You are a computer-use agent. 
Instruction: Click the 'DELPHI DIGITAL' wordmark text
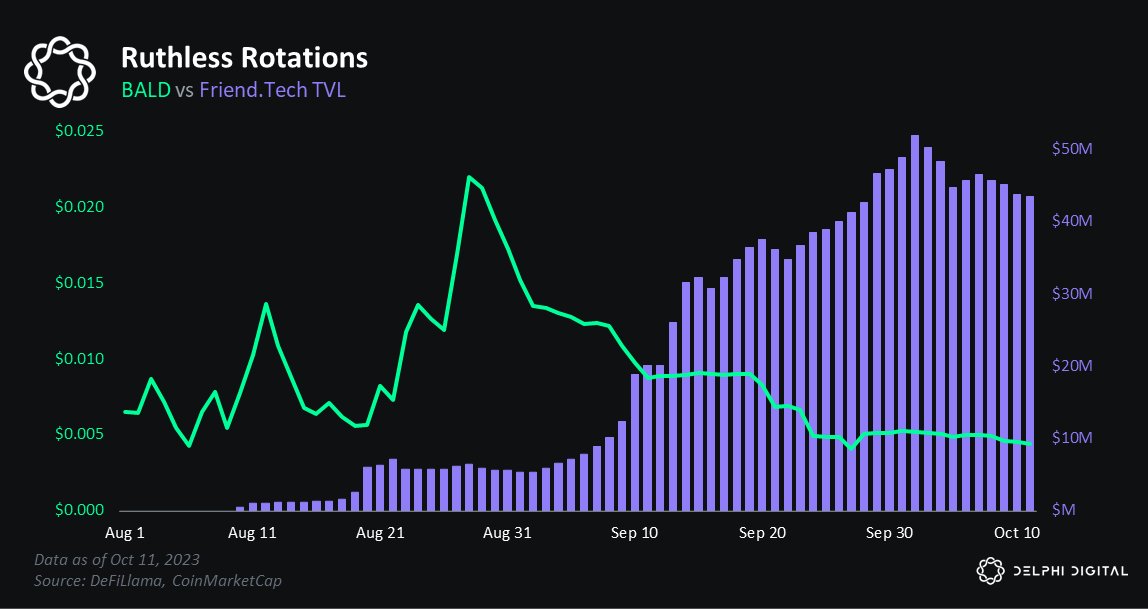[1068, 571]
